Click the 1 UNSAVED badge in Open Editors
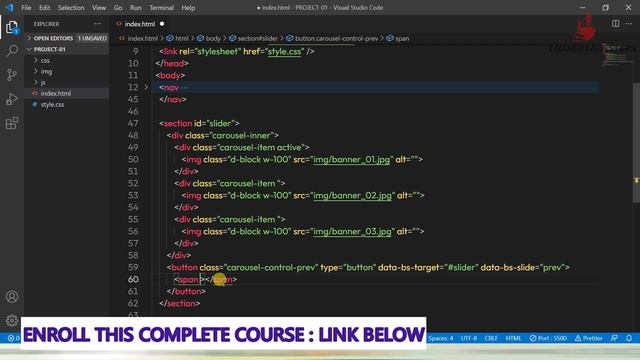This screenshot has width=640, height=360. click(92, 38)
